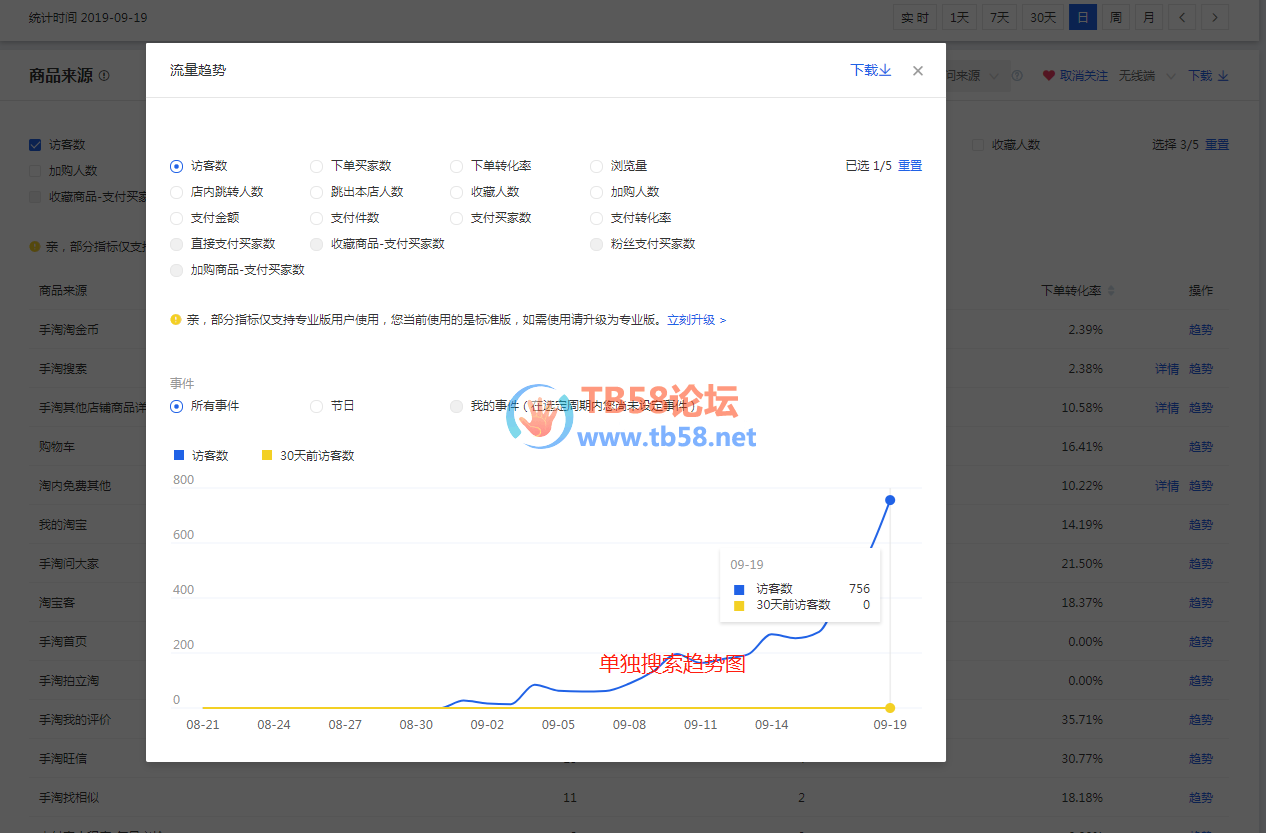
Task: Close the 流量趋势 dialog with X icon
Action: (917, 71)
